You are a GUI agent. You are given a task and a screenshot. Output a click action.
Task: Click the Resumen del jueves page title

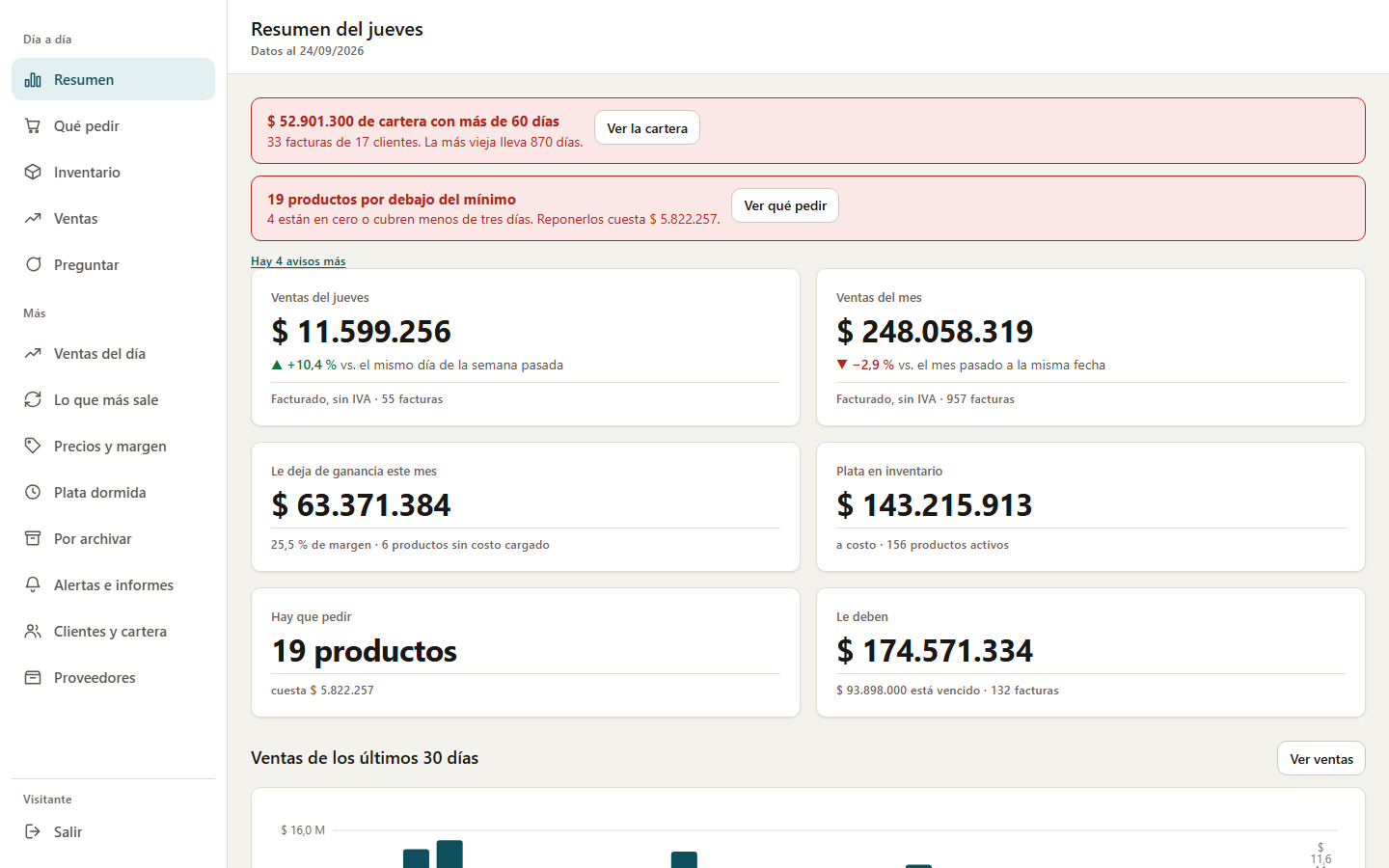(337, 29)
